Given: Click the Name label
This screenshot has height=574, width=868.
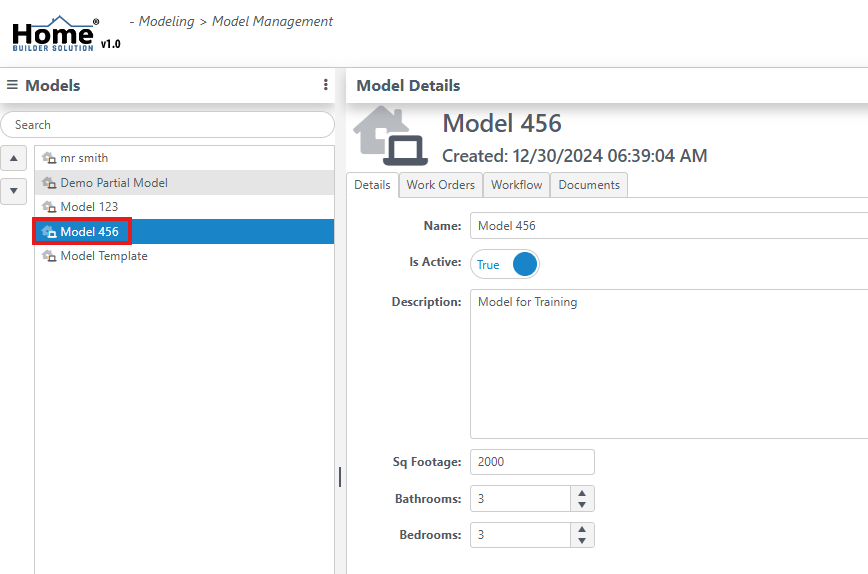Looking at the screenshot, I should (442, 226).
